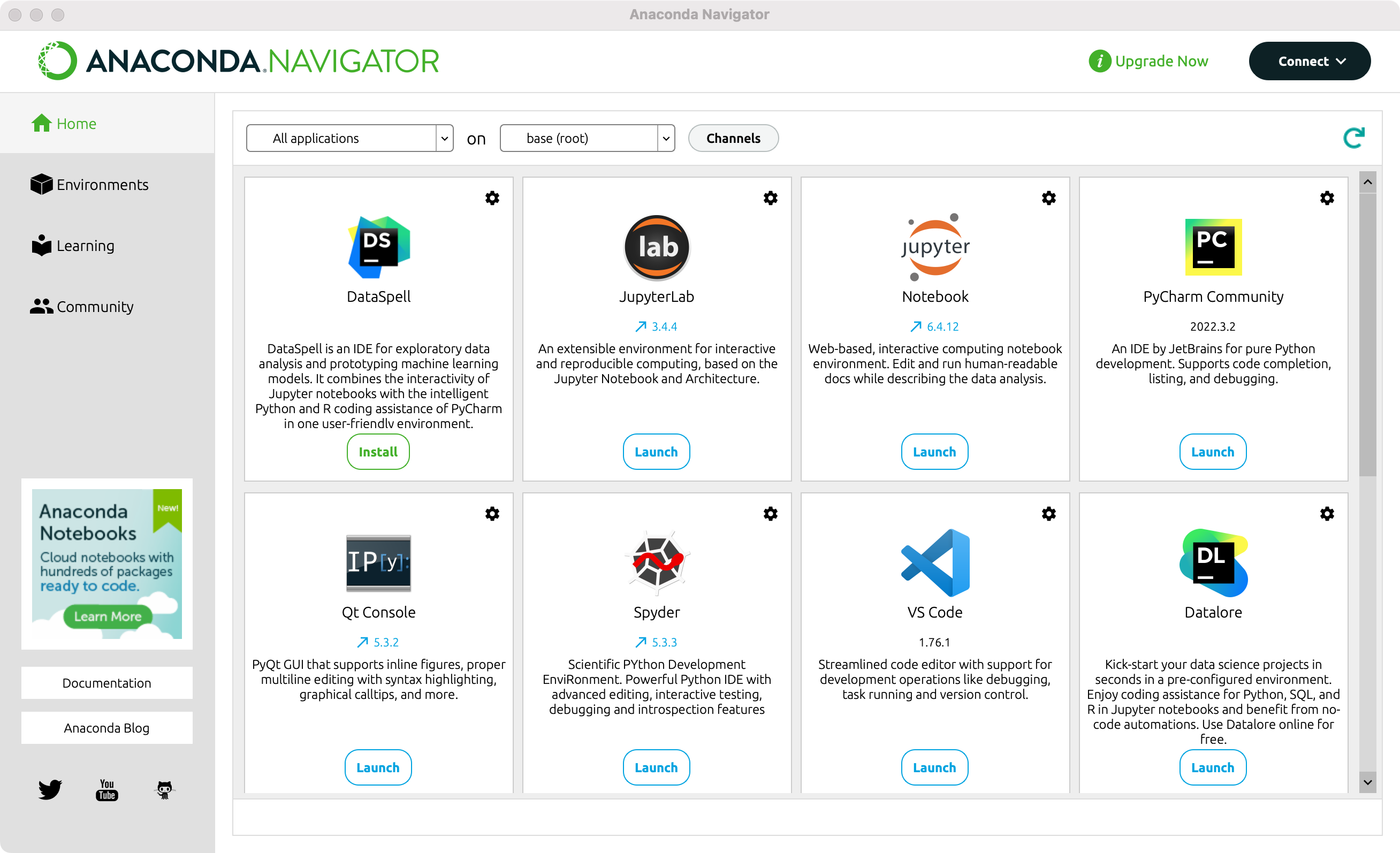Open the JupyterLab gear options icon

click(x=770, y=198)
